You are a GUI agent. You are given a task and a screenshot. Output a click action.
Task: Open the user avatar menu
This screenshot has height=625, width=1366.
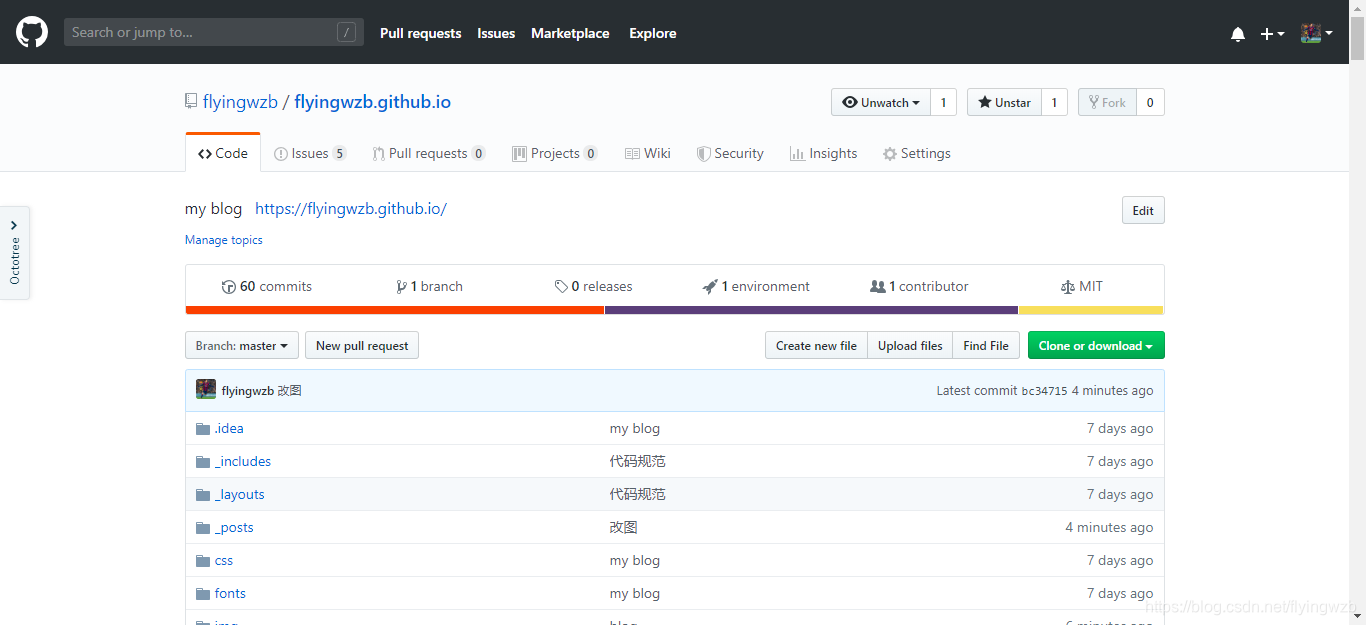[1316, 33]
